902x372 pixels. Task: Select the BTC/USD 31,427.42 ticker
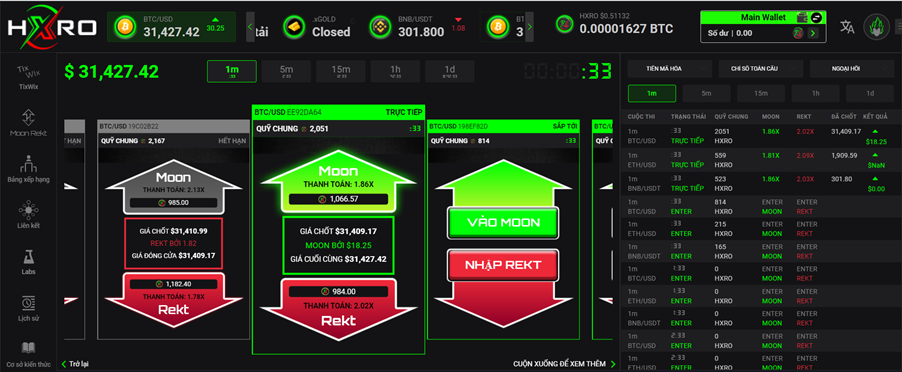coord(171,27)
